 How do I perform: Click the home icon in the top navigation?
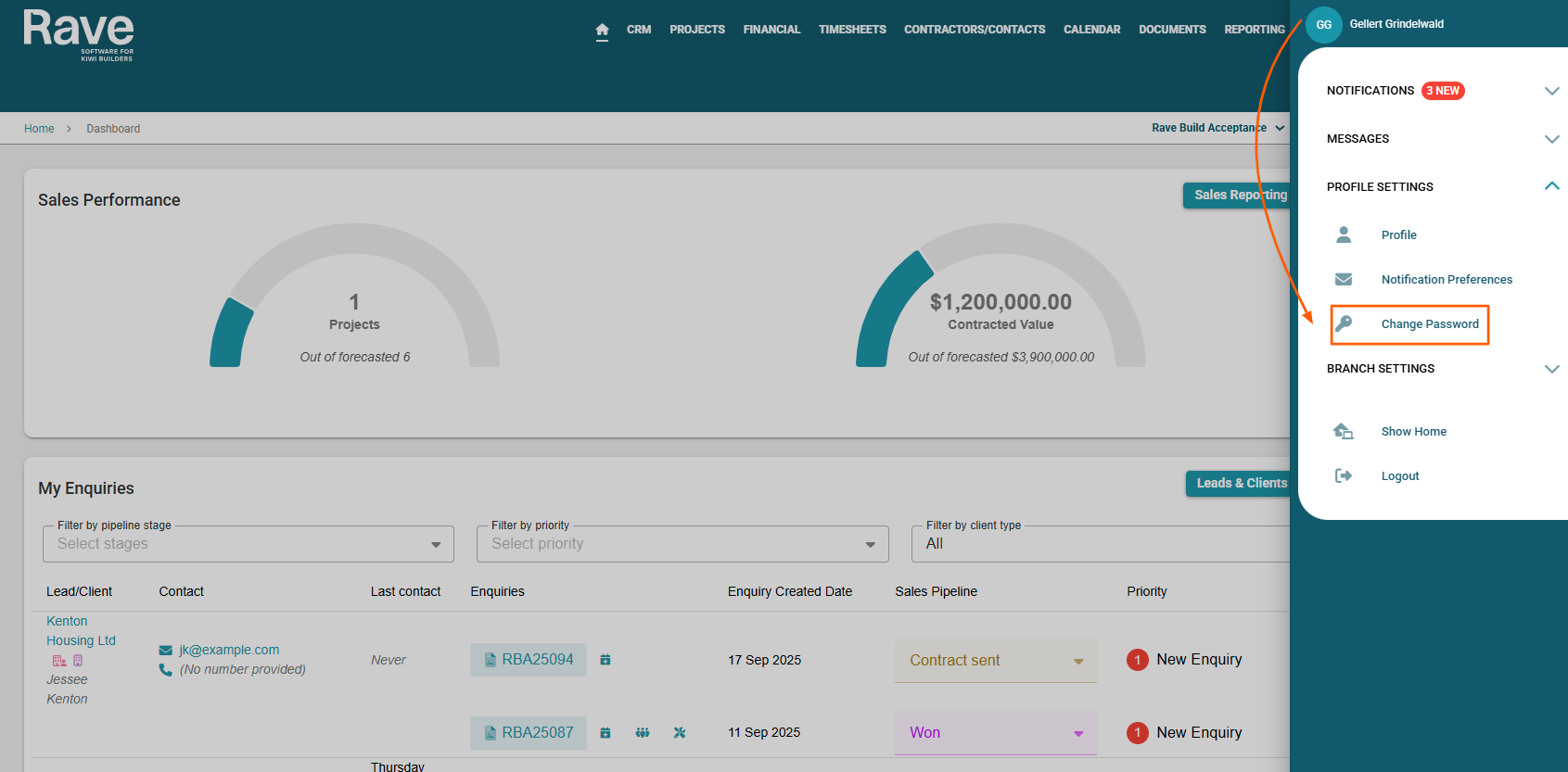pyautogui.click(x=602, y=30)
